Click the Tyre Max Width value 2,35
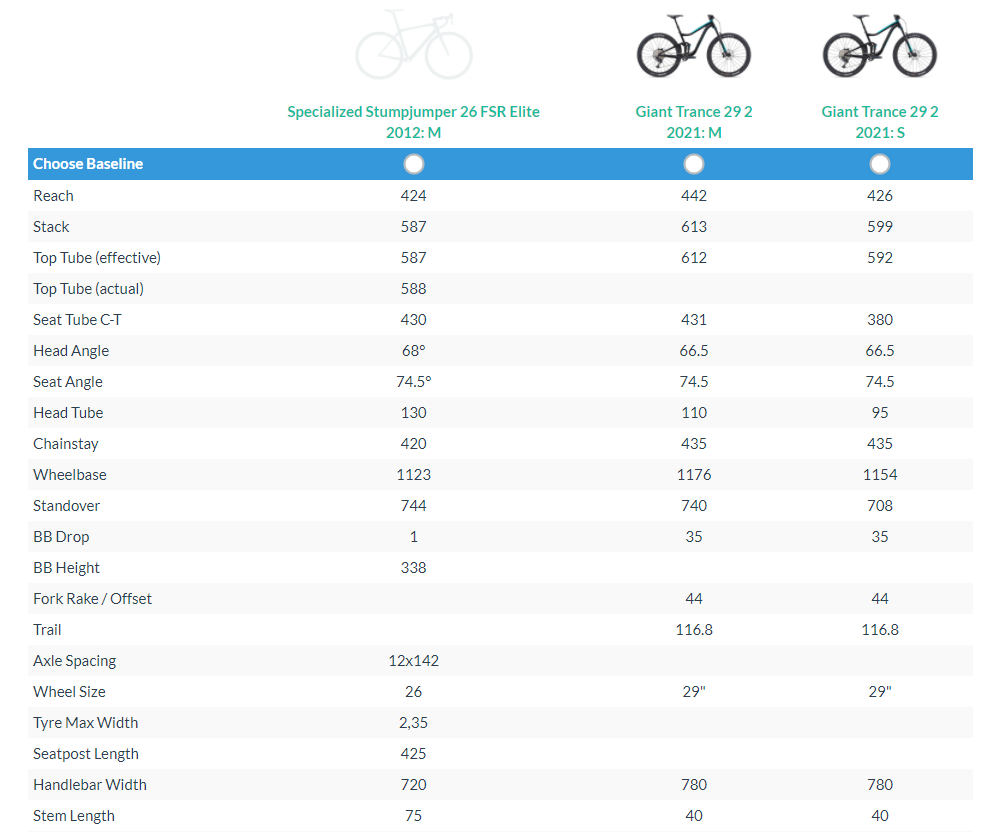The height and width of the screenshot is (832, 992). pos(414,723)
